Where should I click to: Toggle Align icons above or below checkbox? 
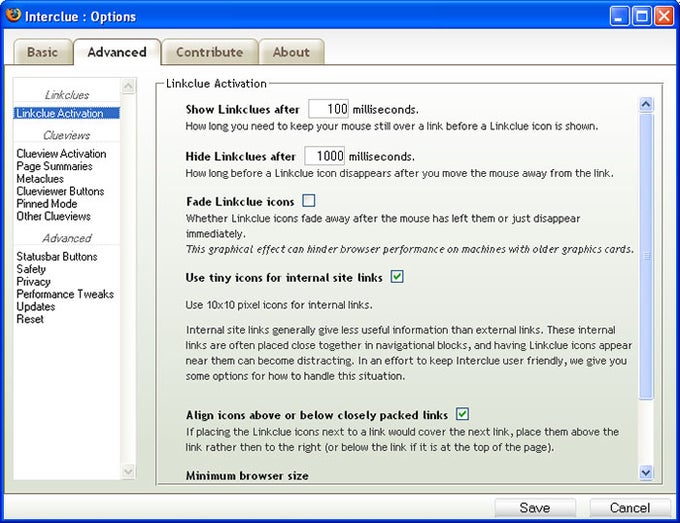point(462,414)
